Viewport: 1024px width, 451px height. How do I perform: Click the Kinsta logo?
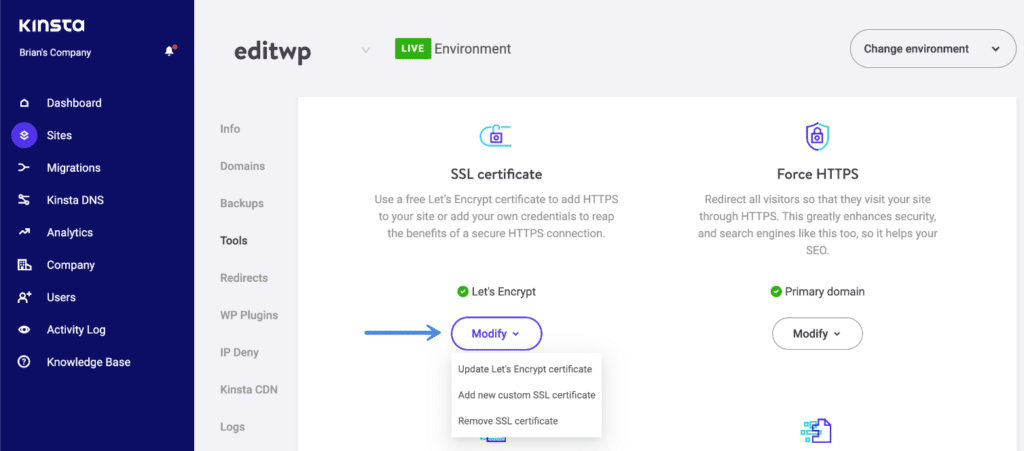(52, 26)
